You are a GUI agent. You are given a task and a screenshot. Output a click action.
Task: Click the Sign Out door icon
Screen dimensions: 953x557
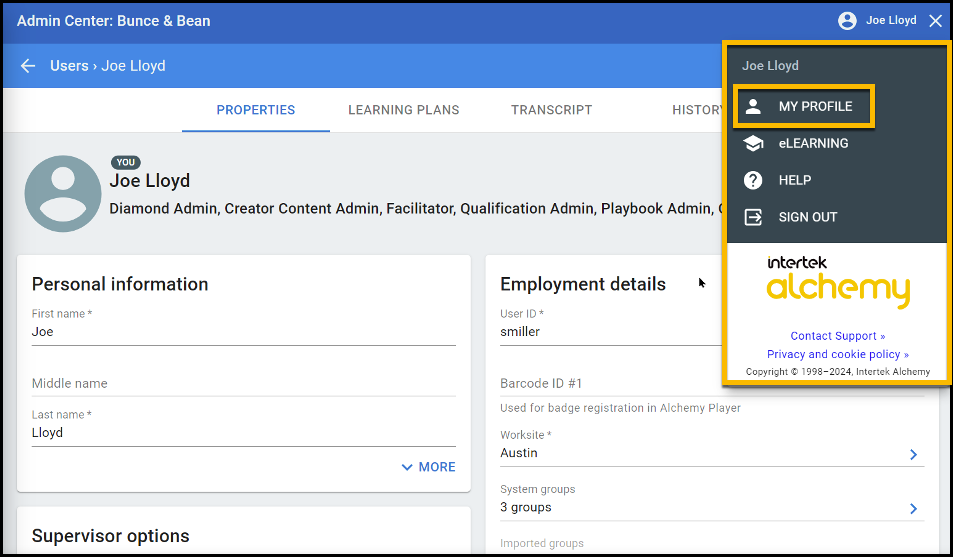(754, 217)
